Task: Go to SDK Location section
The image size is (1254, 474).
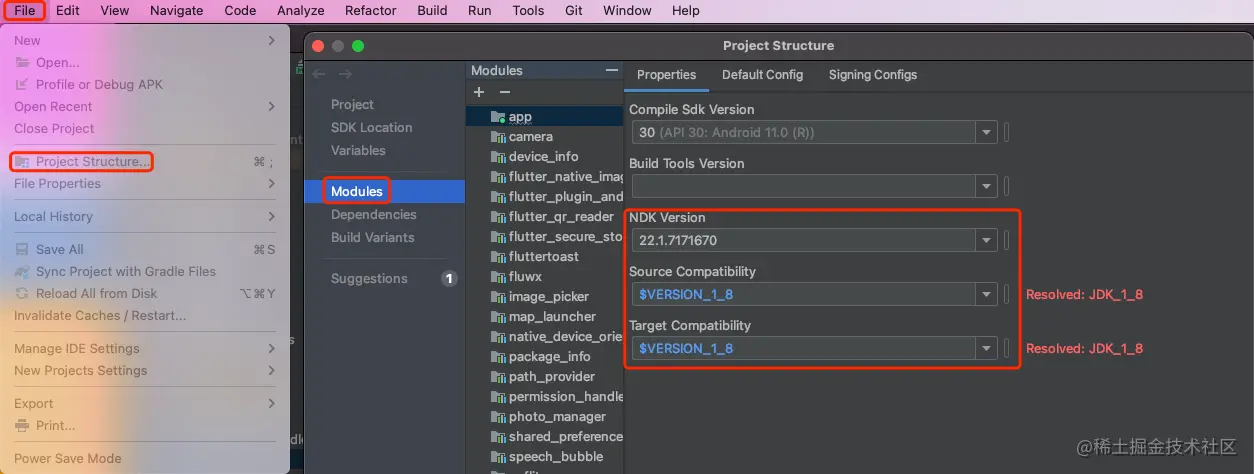Action: click(371, 128)
